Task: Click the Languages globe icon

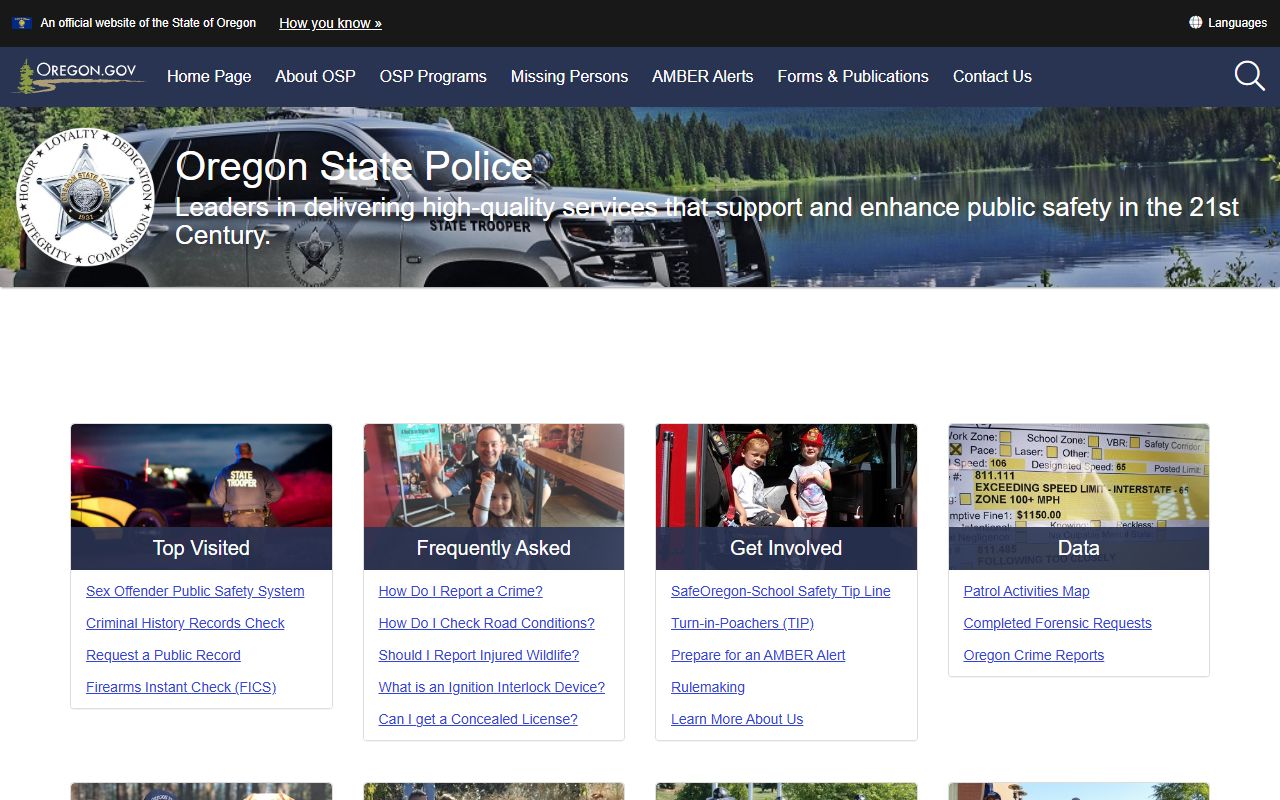Action: (1195, 22)
